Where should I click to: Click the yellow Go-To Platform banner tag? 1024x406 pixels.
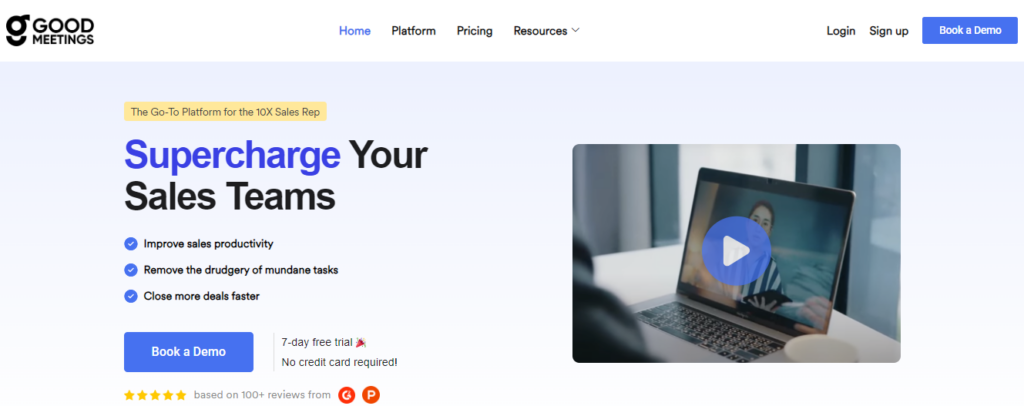pyautogui.click(x=225, y=112)
